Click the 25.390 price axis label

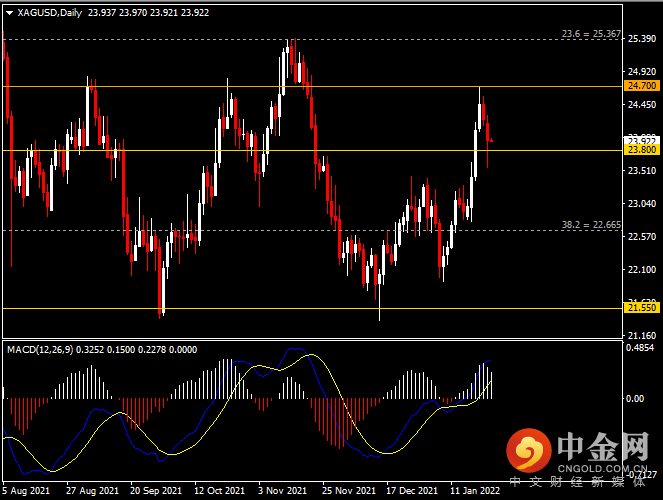click(642, 39)
